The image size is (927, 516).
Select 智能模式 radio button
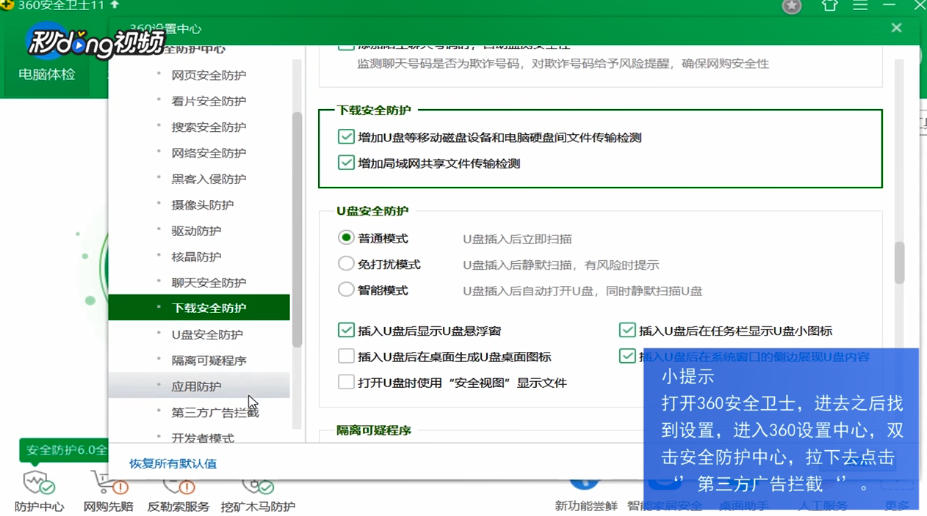click(346, 290)
